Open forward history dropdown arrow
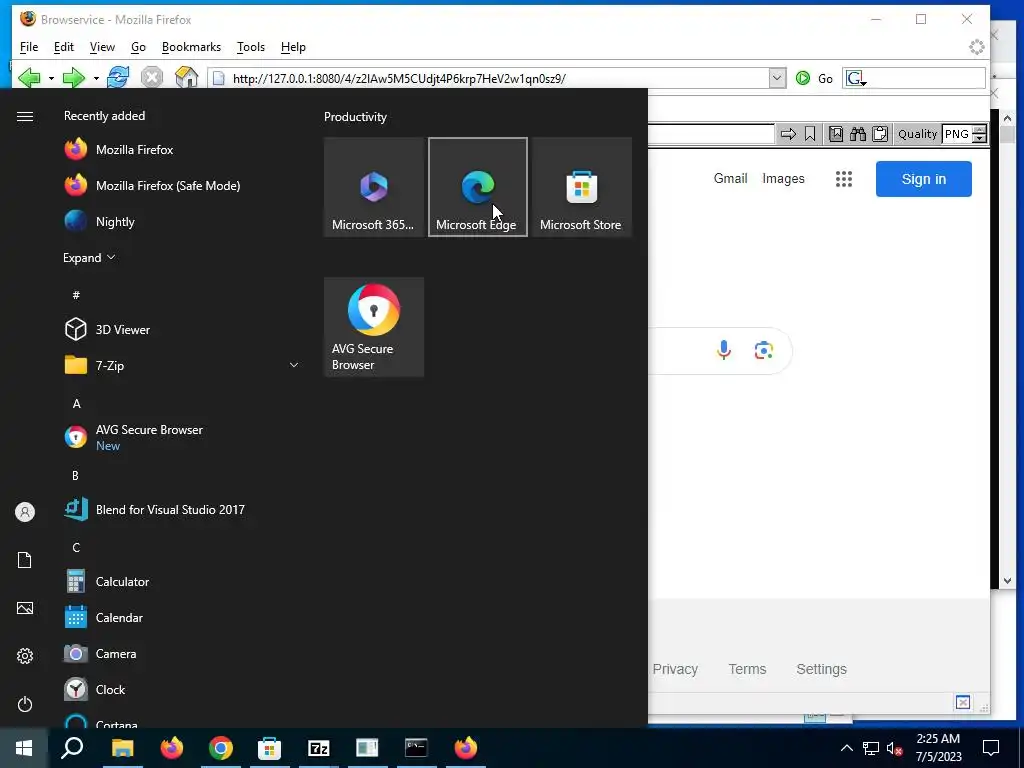Image resolution: width=1024 pixels, height=768 pixels. coord(96,78)
